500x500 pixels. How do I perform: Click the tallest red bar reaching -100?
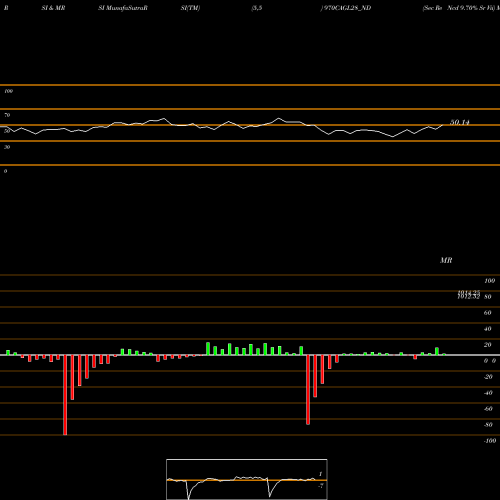click(x=65, y=395)
